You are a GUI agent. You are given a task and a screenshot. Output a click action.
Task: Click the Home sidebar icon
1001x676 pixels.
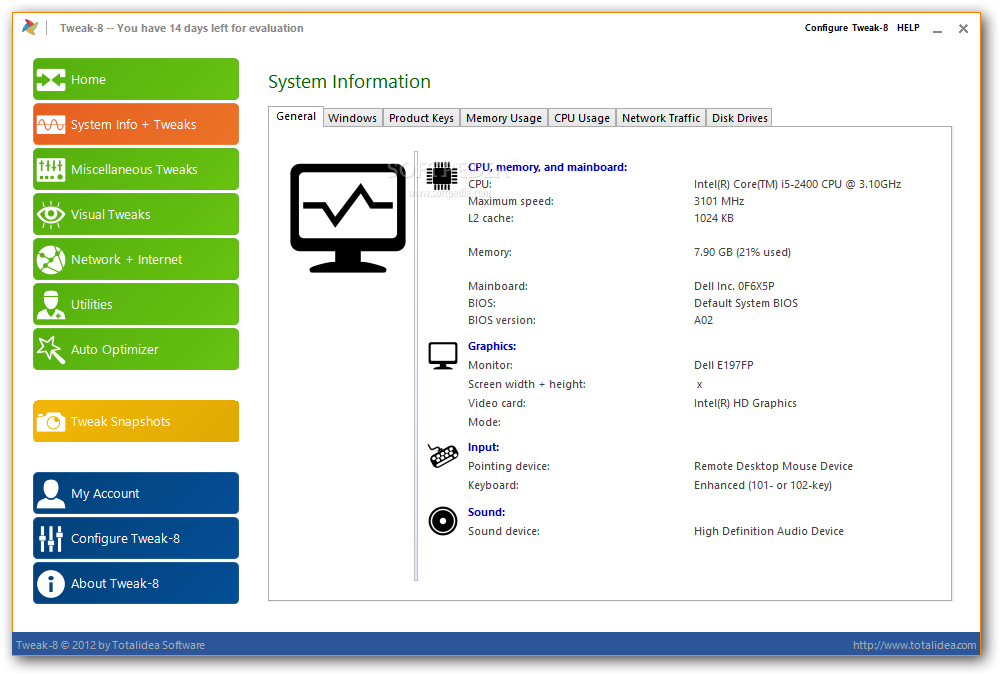tap(50, 80)
